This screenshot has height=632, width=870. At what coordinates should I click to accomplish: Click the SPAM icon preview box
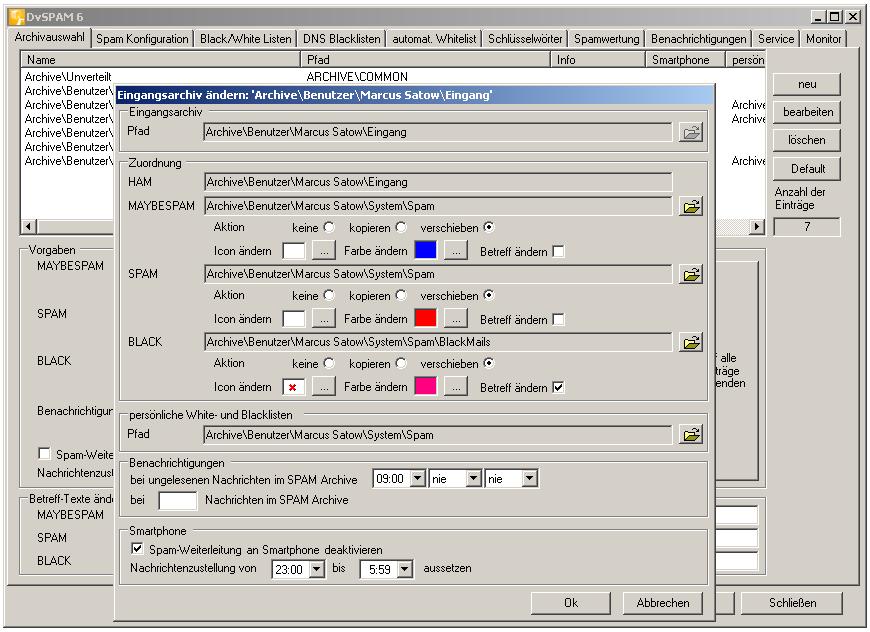coord(294,319)
